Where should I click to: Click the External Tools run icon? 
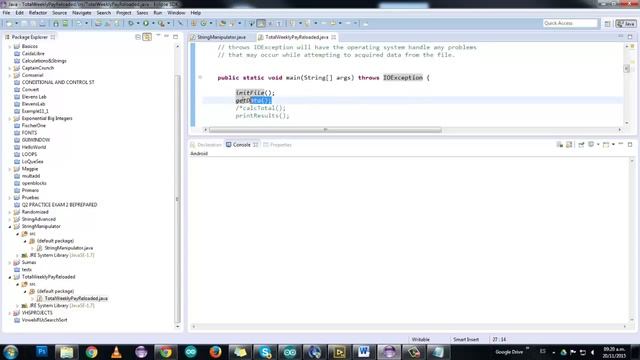click(x=161, y=23)
